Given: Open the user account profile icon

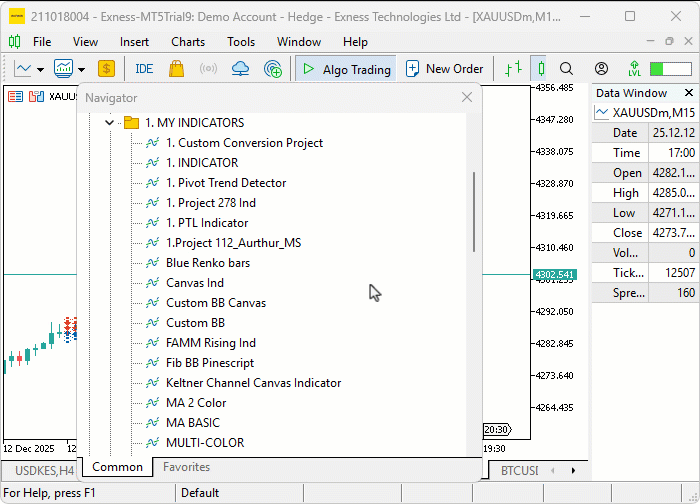Looking at the screenshot, I should 601,69.
